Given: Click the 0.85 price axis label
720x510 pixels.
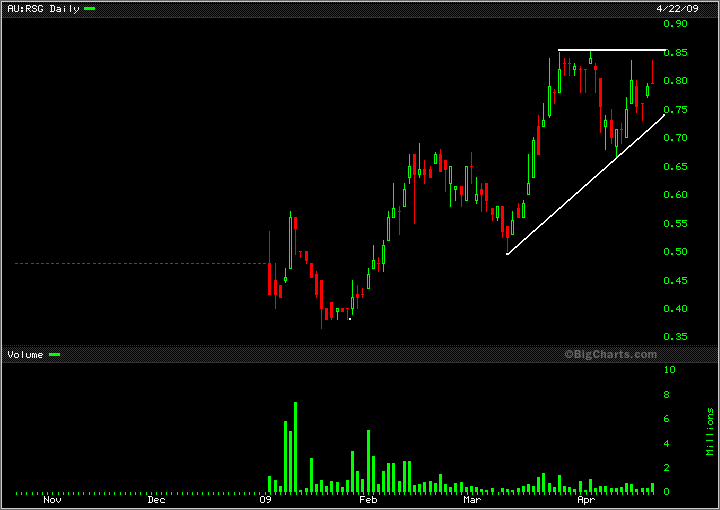Looking at the screenshot, I should (675, 53).
